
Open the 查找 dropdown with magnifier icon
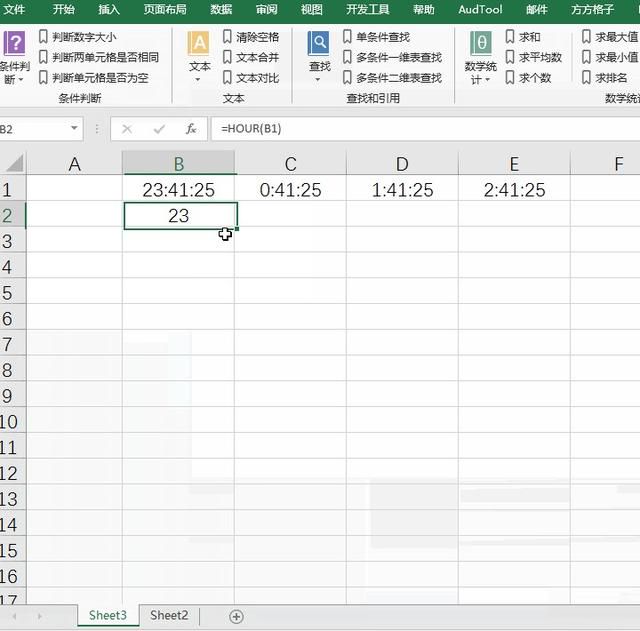coord(319,57)
